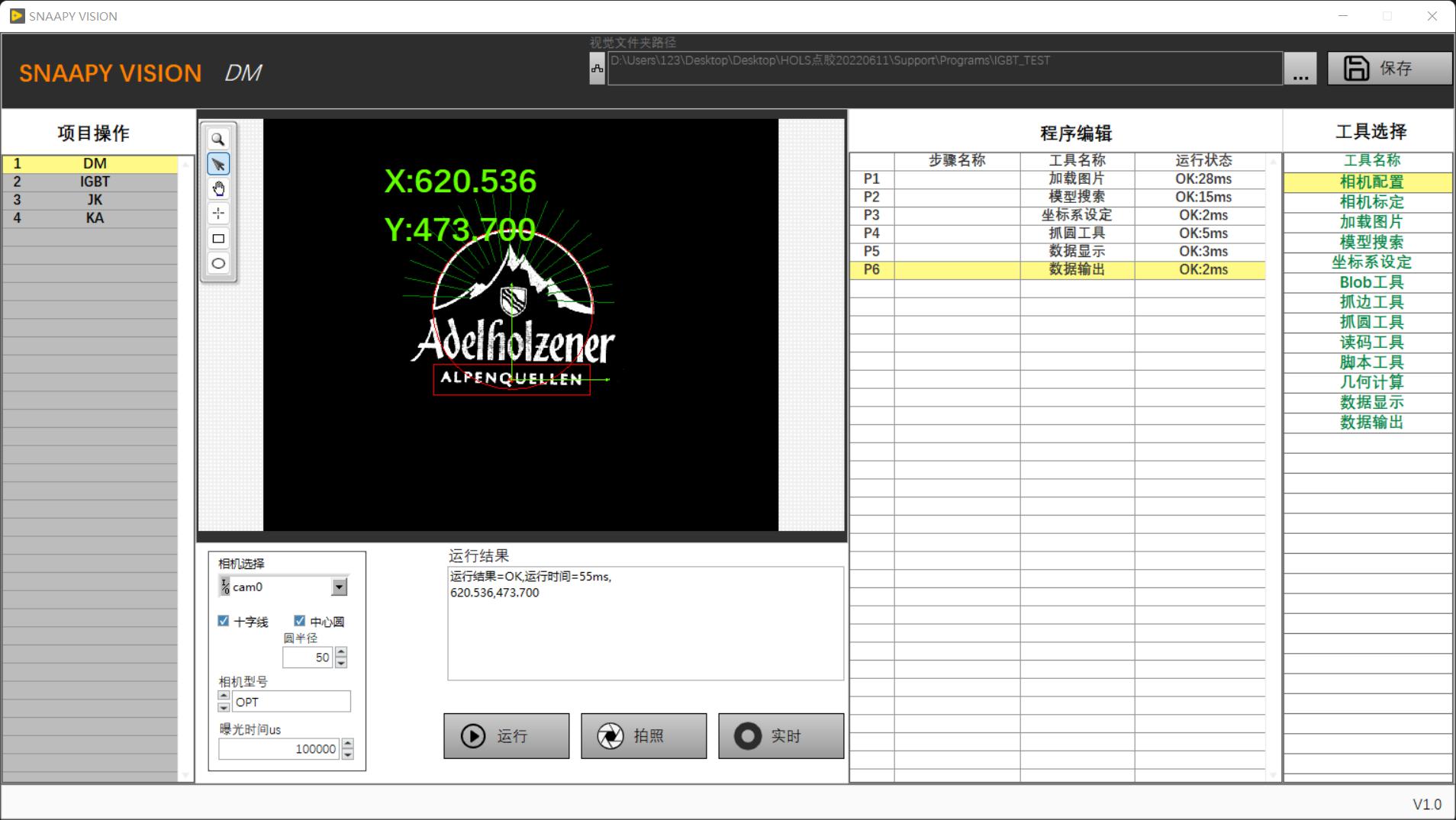Click the vision folder path field
Screen dimensions: 1456x820
pyautogui.click(x=945, y=69)
